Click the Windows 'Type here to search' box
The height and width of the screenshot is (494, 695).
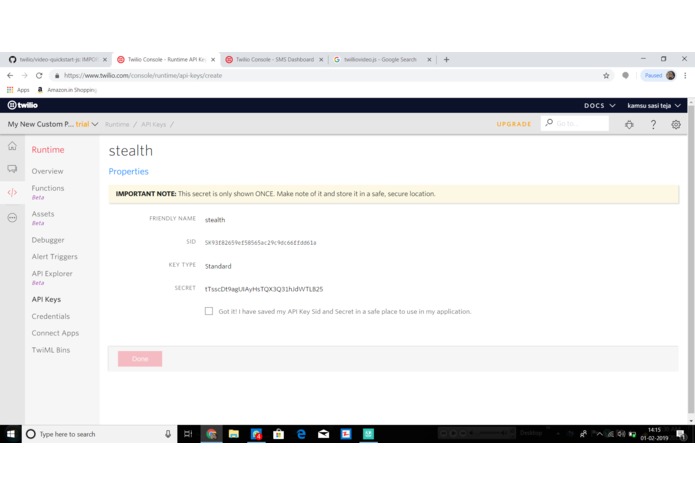tap(98, 434)
